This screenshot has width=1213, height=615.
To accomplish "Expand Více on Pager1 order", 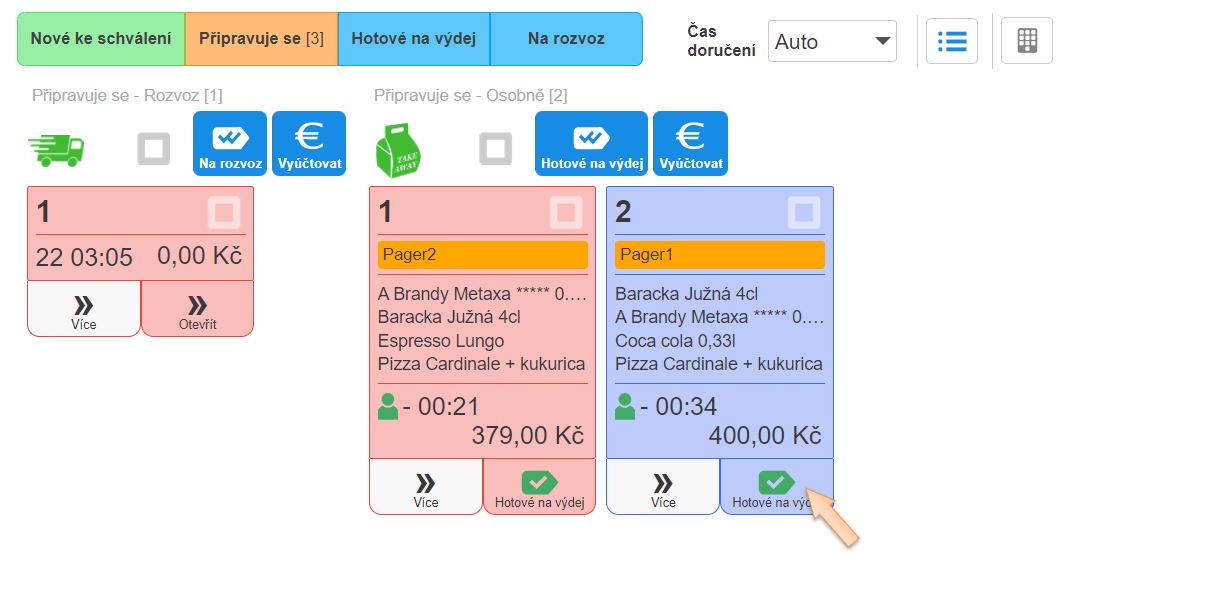I will coord(663,487).
